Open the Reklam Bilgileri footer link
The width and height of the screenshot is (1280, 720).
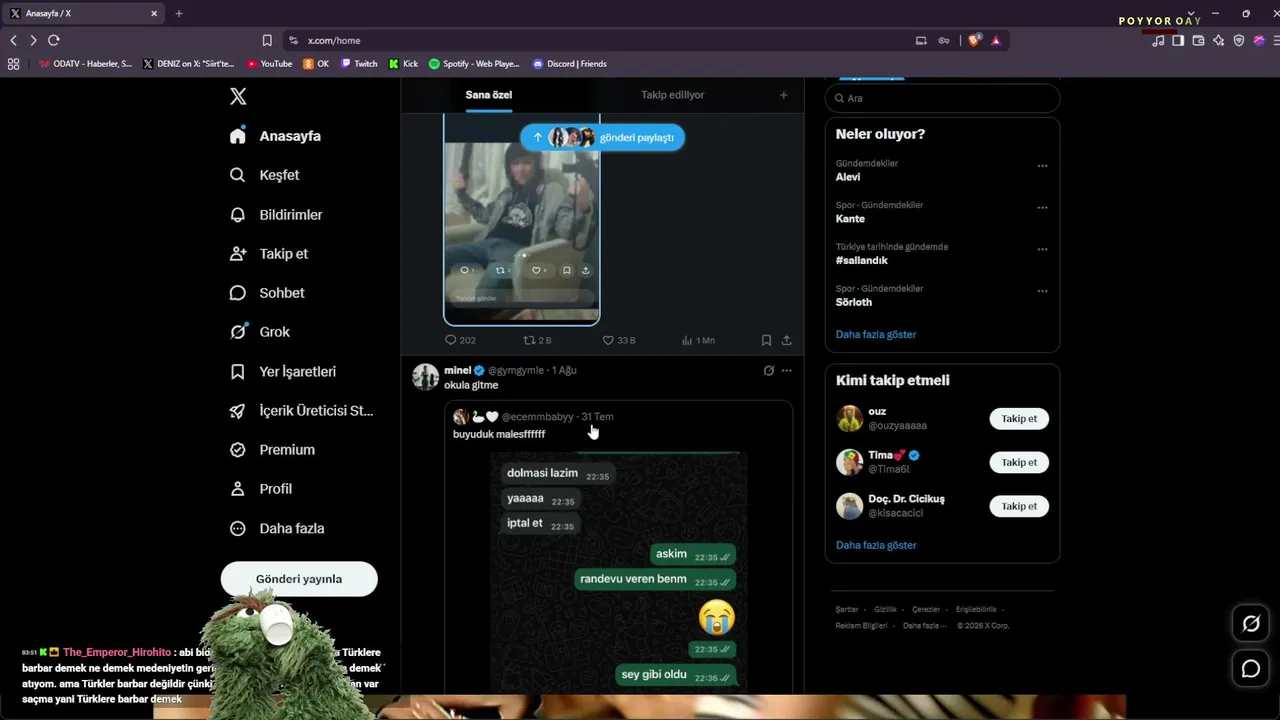861,626
